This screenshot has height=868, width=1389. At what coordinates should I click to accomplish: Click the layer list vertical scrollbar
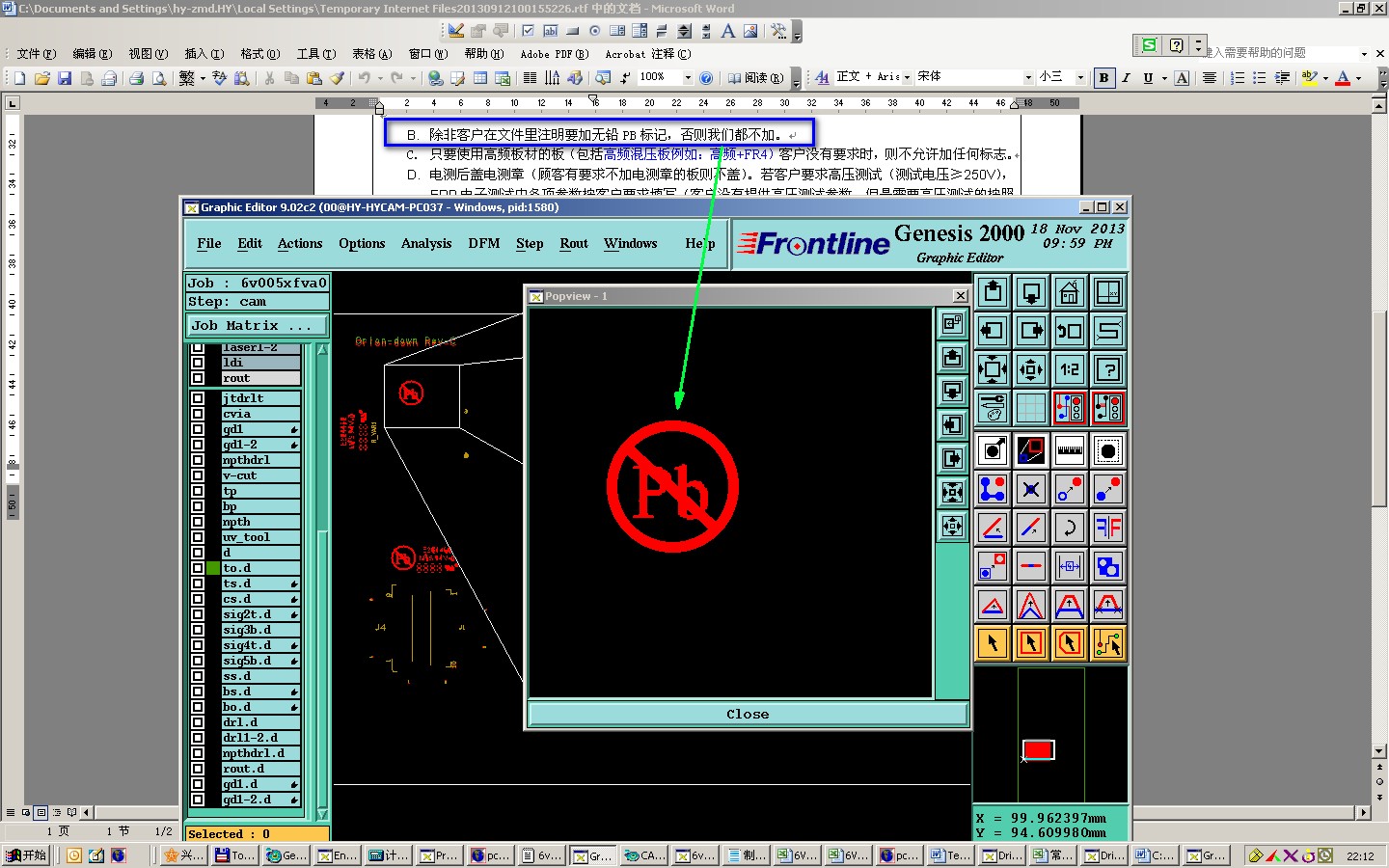point(322,583)
